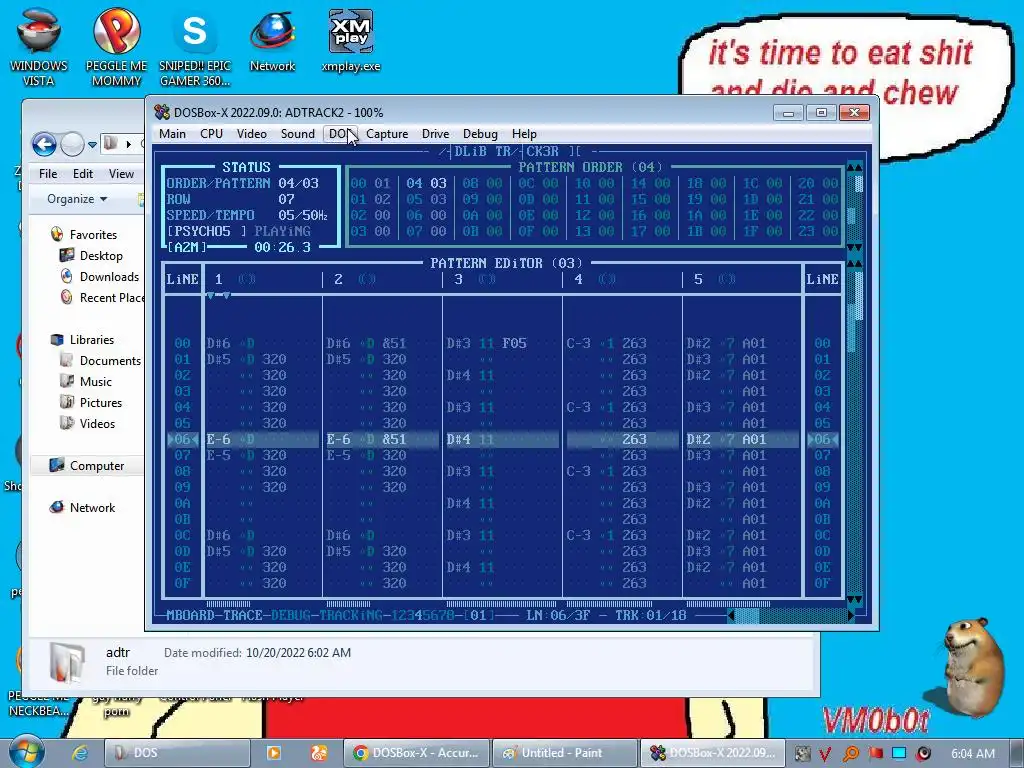Switch to the DOS taskbar button
This screenshot has height=768, width=1024.
177,753
